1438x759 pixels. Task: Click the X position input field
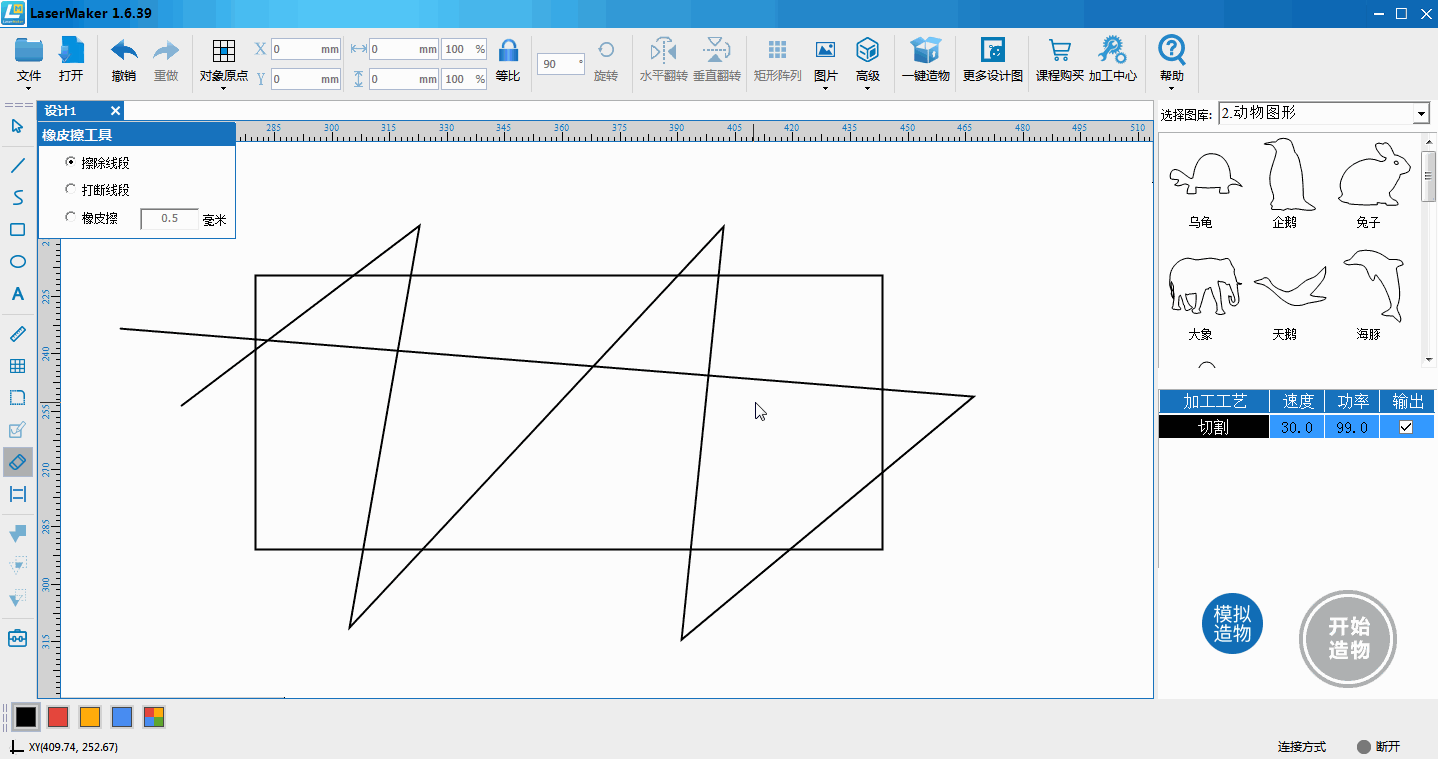[306, 49]
